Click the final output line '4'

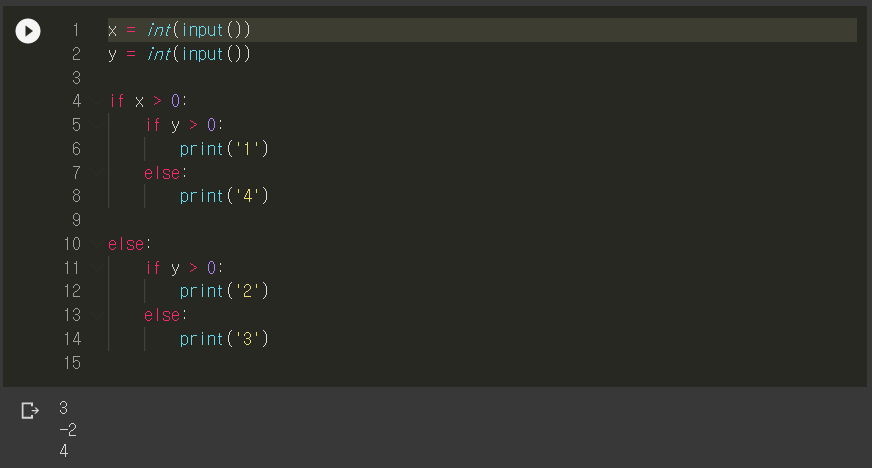tap(64, 451)
